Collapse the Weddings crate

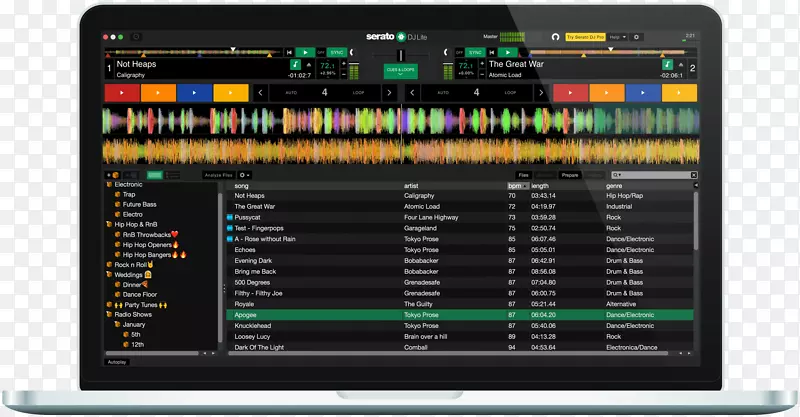click(x=109, y=275)
